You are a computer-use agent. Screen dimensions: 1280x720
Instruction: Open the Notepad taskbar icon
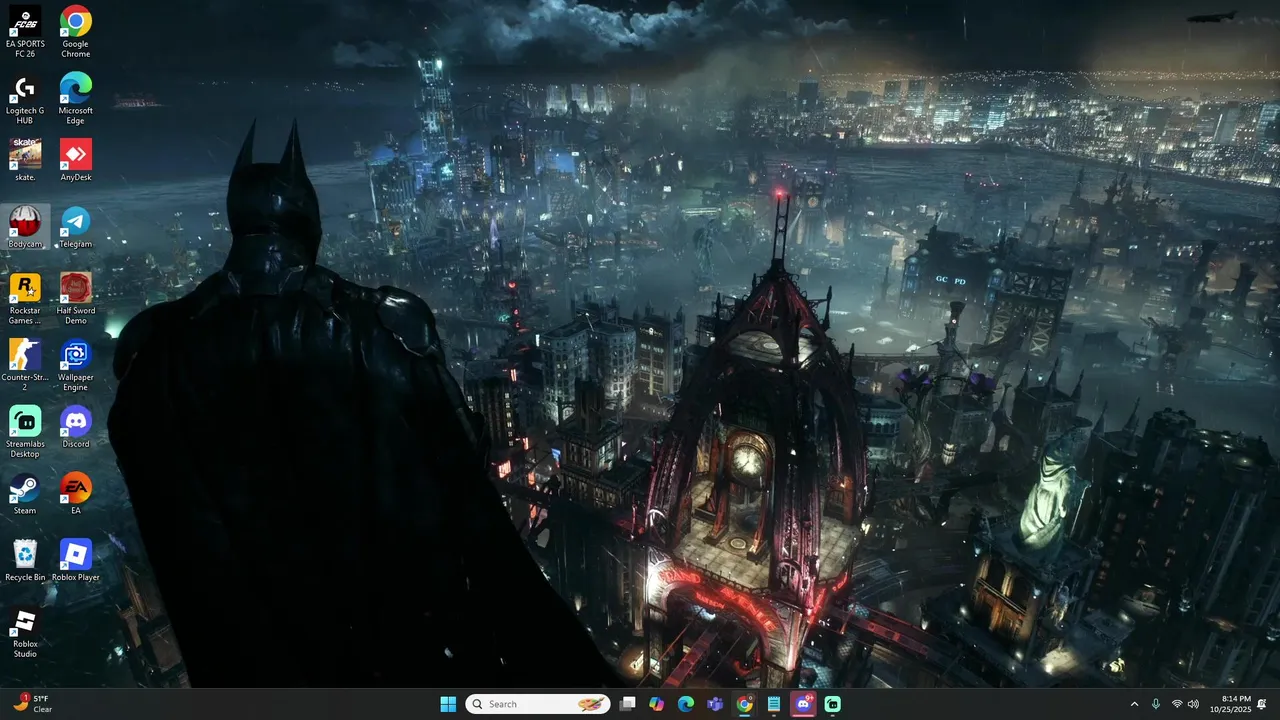774,704
